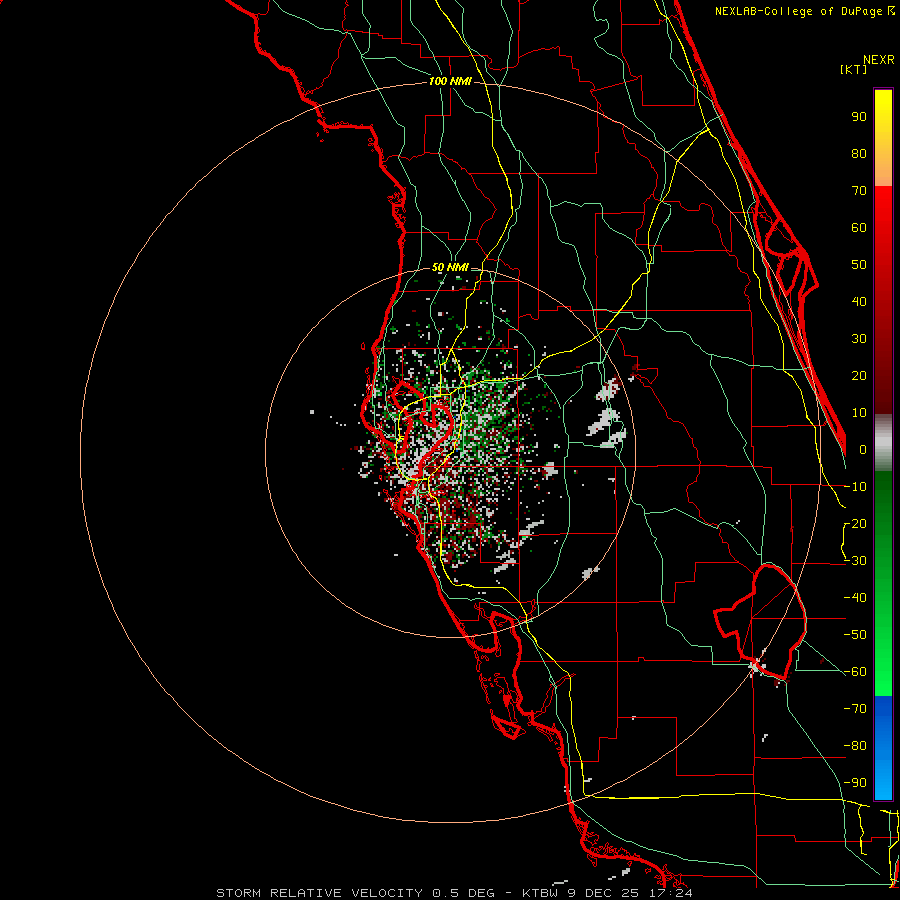Click the 50 value on velocity scale

coord(859,265)
